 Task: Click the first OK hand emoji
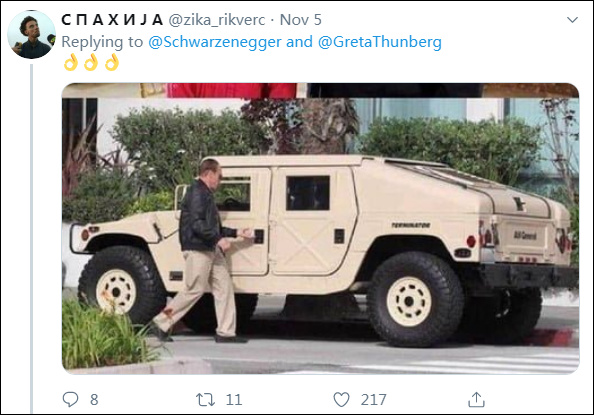70,62
